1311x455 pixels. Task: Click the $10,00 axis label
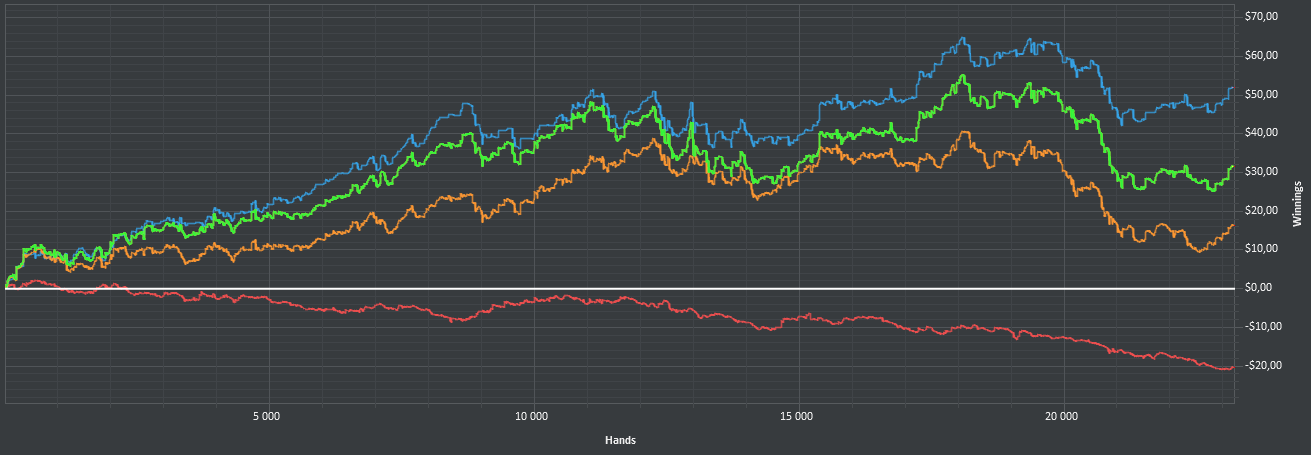(1261, 248)
